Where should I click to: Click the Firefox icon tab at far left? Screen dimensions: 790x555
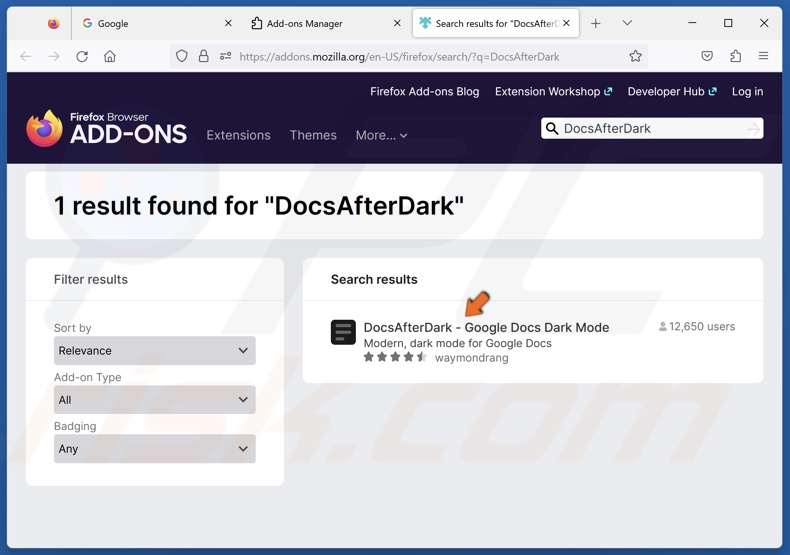tap(53, 23)
